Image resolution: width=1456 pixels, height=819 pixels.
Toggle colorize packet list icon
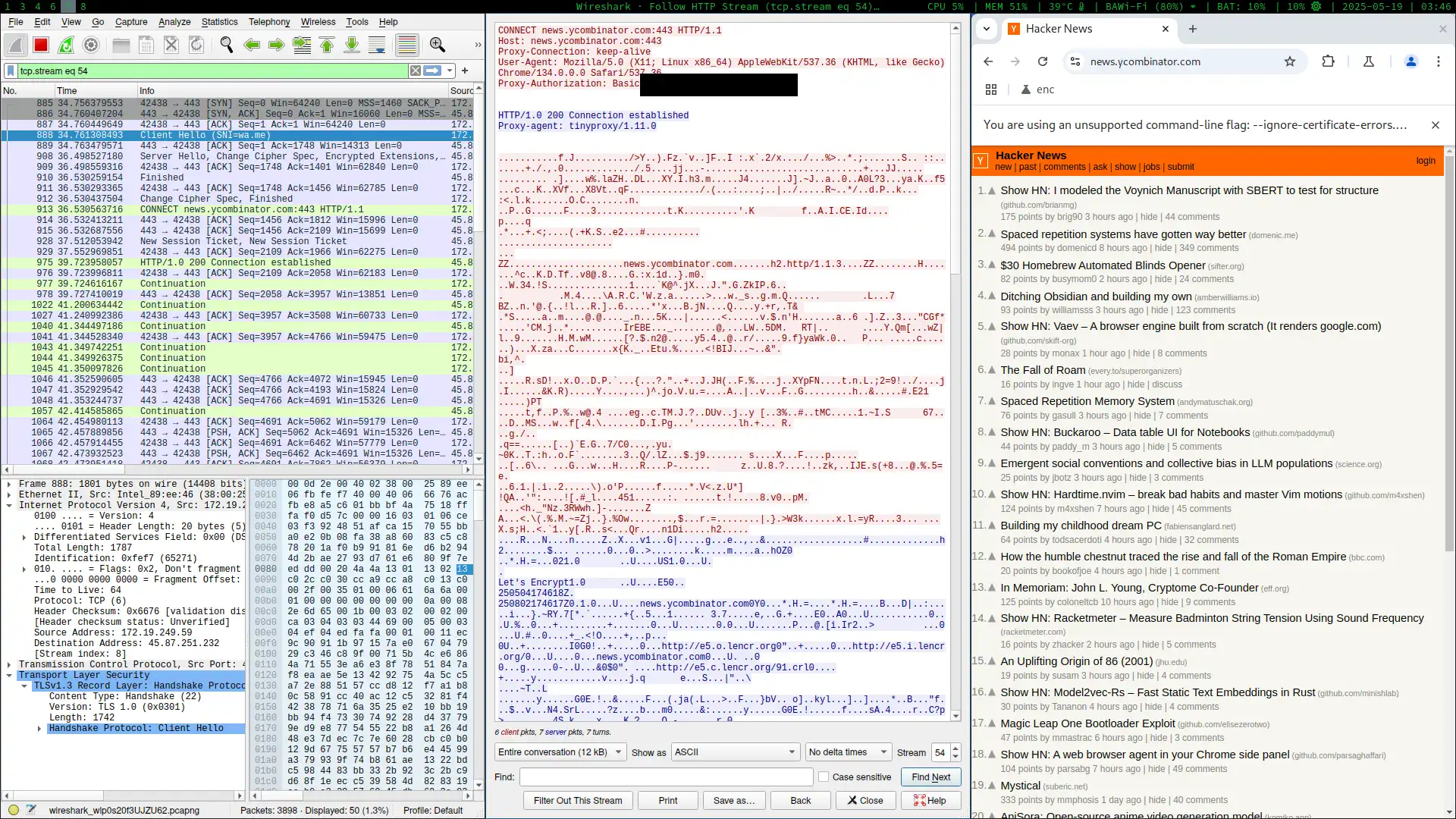(x=407, y=45)
